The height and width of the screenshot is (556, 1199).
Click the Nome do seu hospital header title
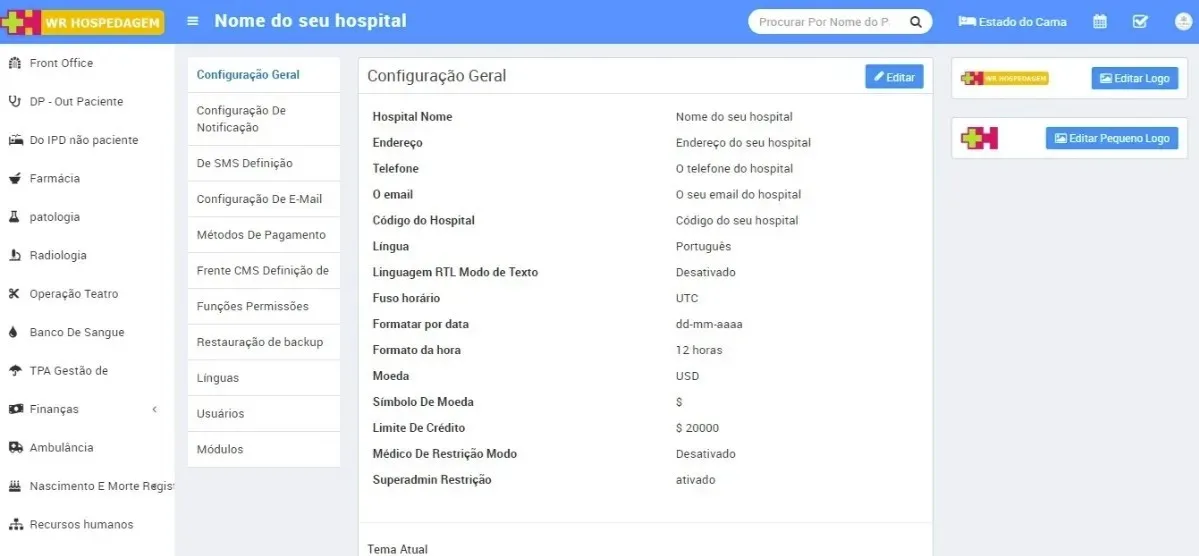click(x=310, y=21)
